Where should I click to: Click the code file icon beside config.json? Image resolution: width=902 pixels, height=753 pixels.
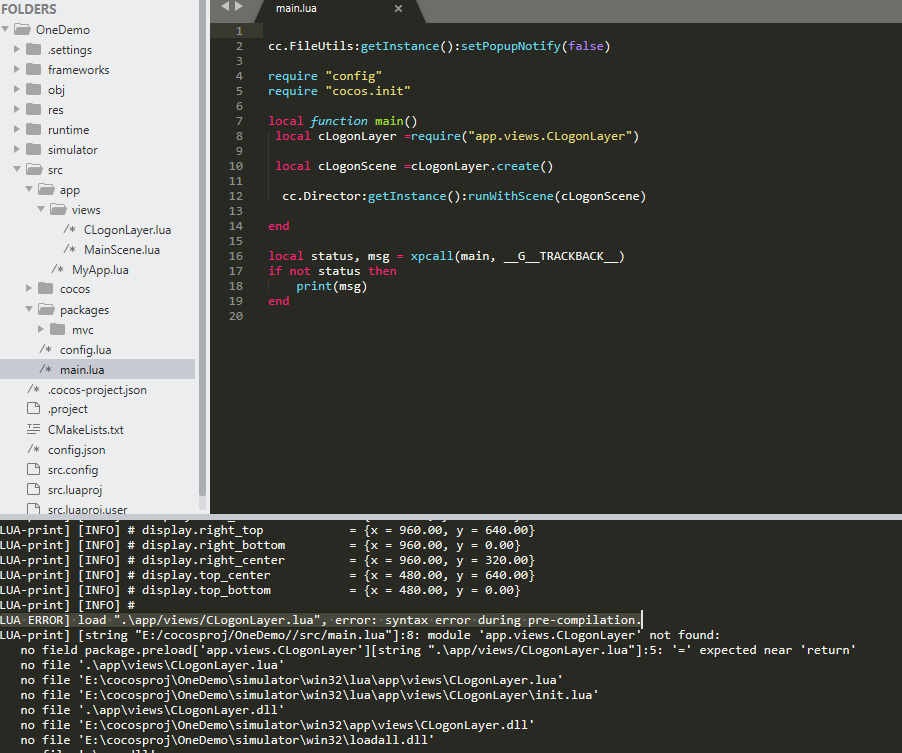[x=34, y=449]
